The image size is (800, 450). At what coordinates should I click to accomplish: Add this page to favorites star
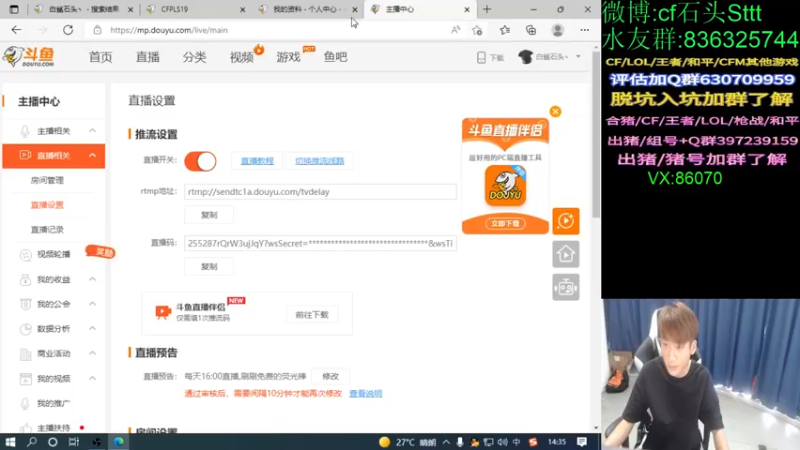[x=477, y=30]
